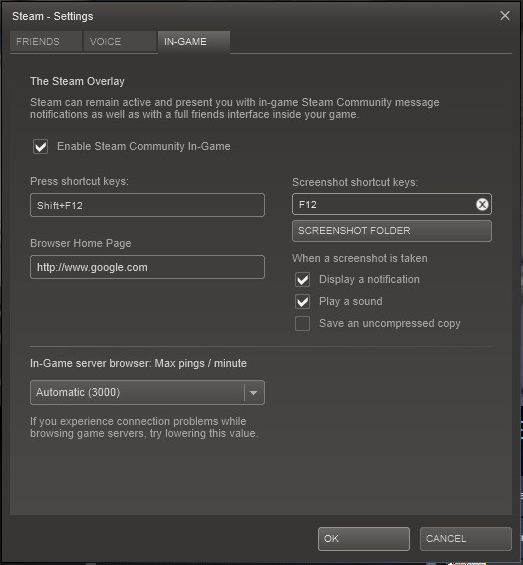Switch to the Voice tab
Image resolution: width=523 pixels, height=565 pixels.
click(120, 41)
